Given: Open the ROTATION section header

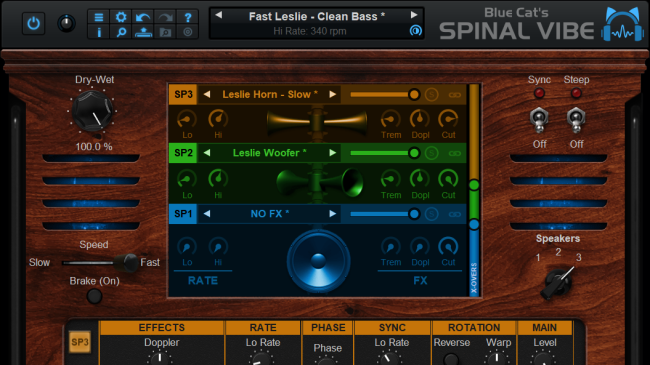Looking at the screenshot, I should 474,328.
